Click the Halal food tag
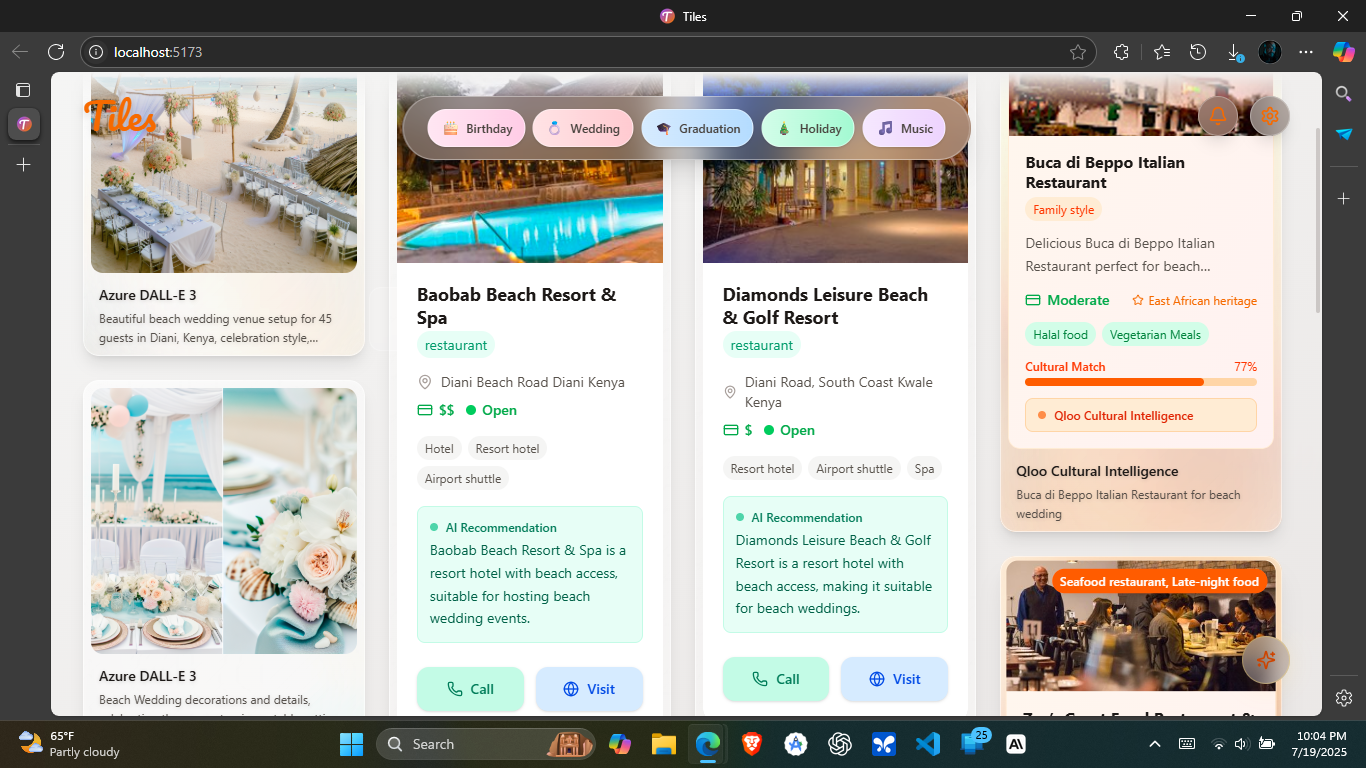This screenshot has width=1366, height=768. coord(1060,335)
